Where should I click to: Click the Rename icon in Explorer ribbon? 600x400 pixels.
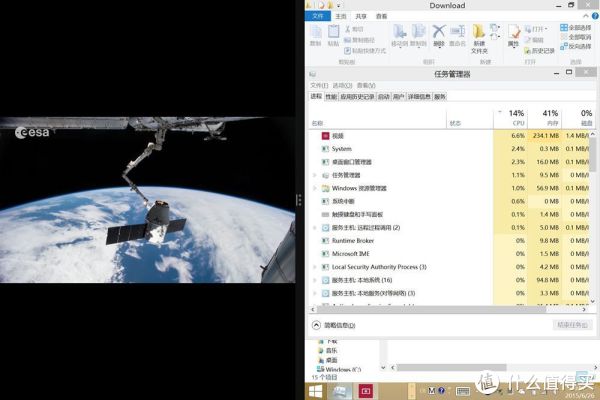[458, 31]
